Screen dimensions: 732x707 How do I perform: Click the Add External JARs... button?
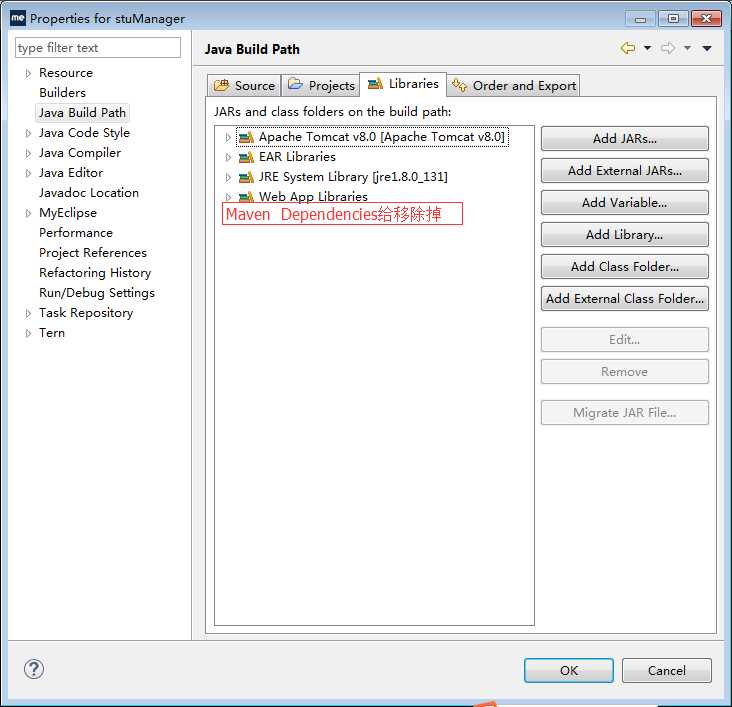[625, 170]
